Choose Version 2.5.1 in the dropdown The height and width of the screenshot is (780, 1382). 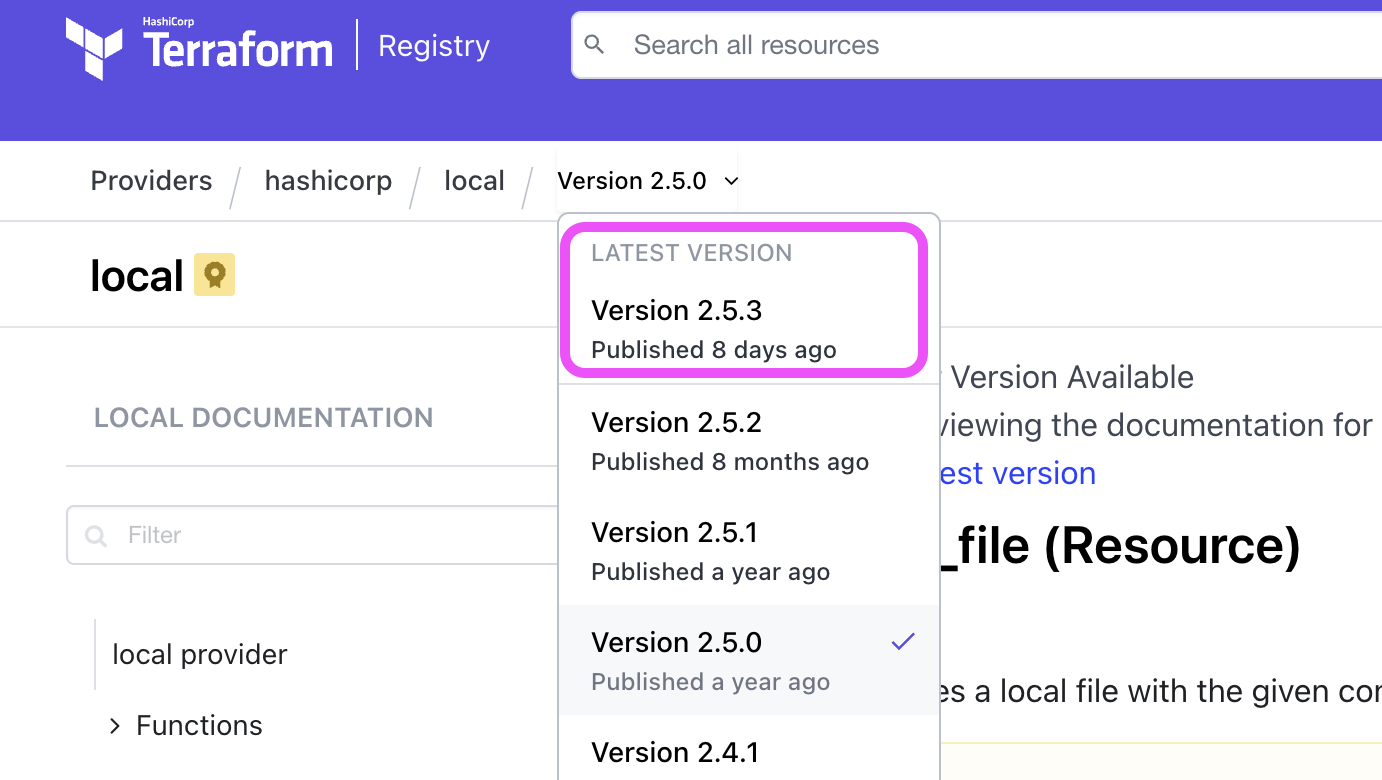point(749,551)
